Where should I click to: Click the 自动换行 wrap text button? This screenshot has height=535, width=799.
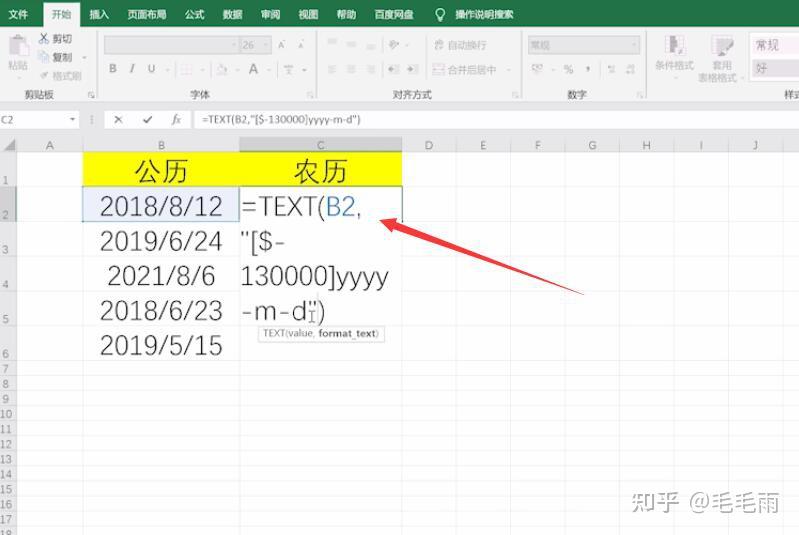(461, 45)
